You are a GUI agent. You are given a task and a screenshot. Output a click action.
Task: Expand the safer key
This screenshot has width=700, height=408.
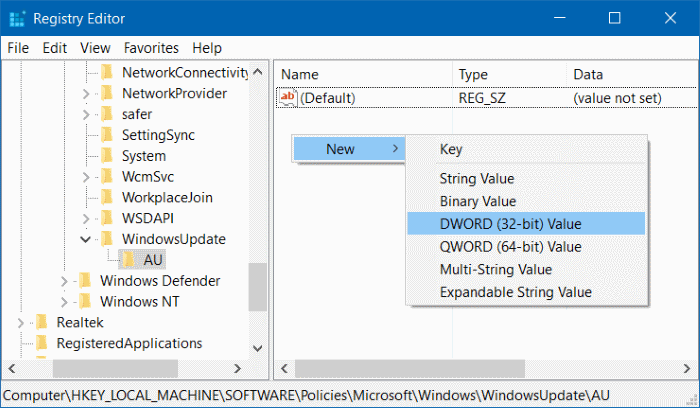[86, 115]
